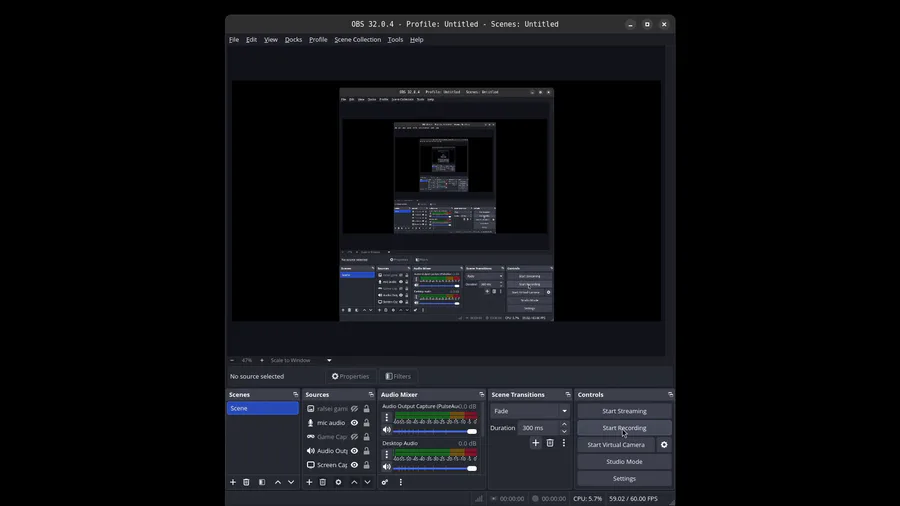Hide the Audio Output source
This screenshot has width=900, height=506.
[355, 451]
